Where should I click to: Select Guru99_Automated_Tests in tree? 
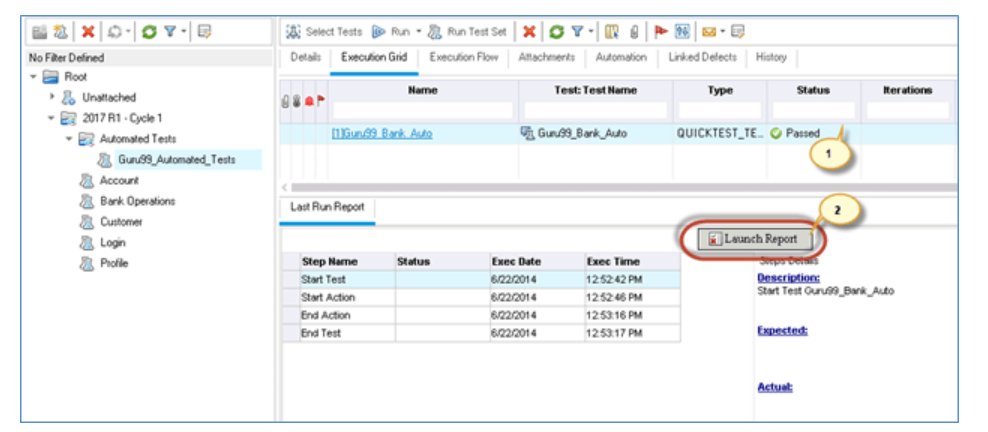[177, 160]
